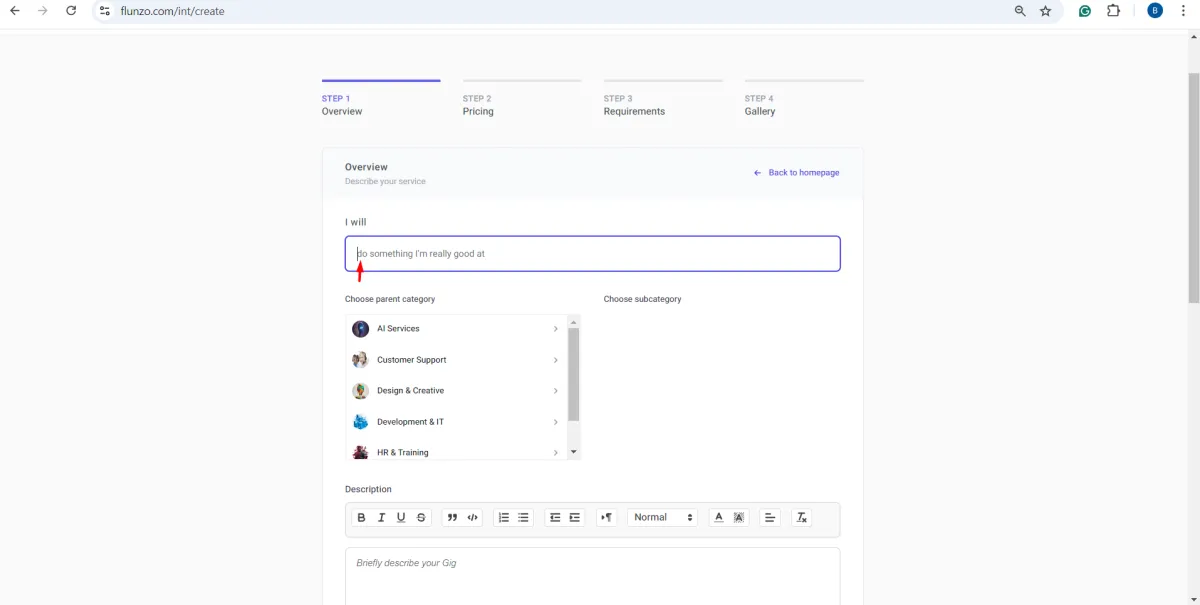This screenshot has height=605, width=1200.
Task: Open the text alignment dropdown
Action: [x=770, y=518]
